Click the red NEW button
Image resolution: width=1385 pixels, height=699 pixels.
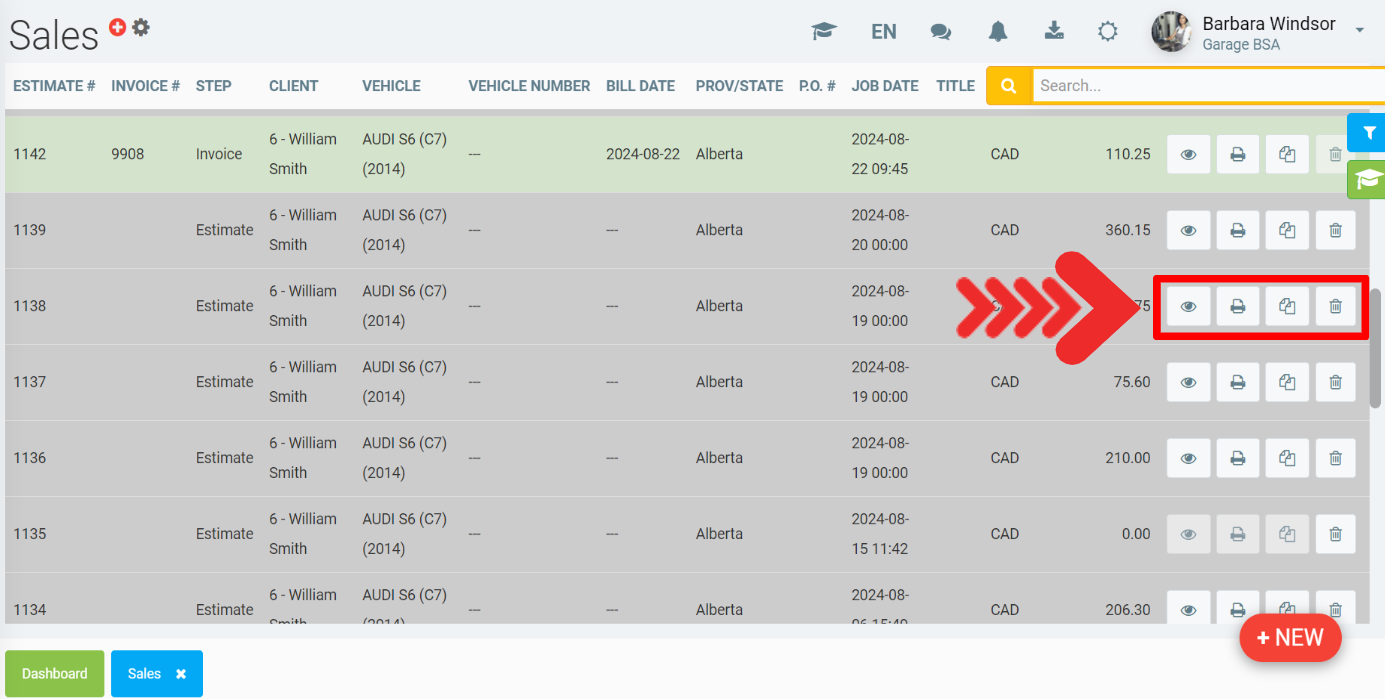pyautogui.click(x=1290, y=638)
